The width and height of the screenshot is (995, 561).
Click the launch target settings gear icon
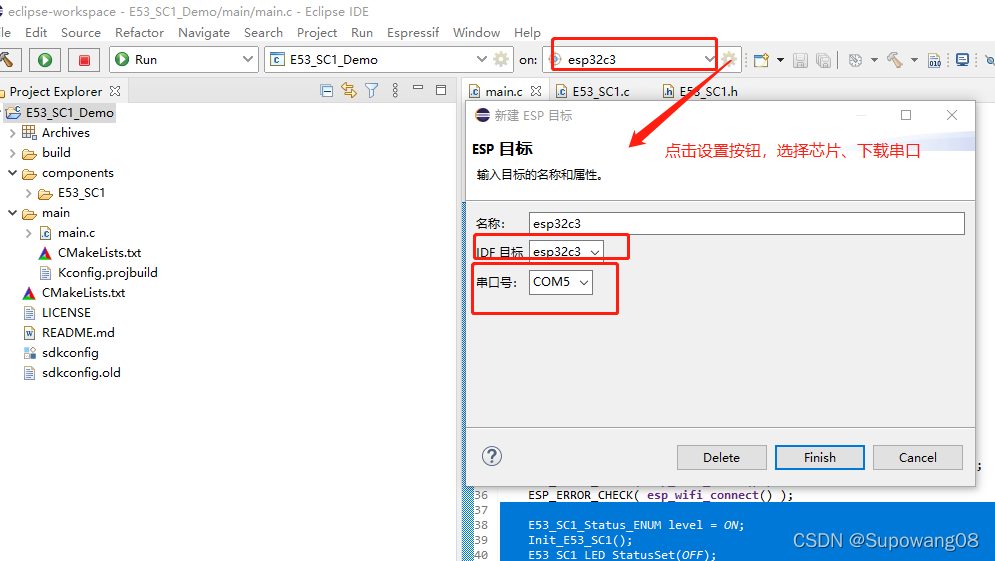pos(728,60)
